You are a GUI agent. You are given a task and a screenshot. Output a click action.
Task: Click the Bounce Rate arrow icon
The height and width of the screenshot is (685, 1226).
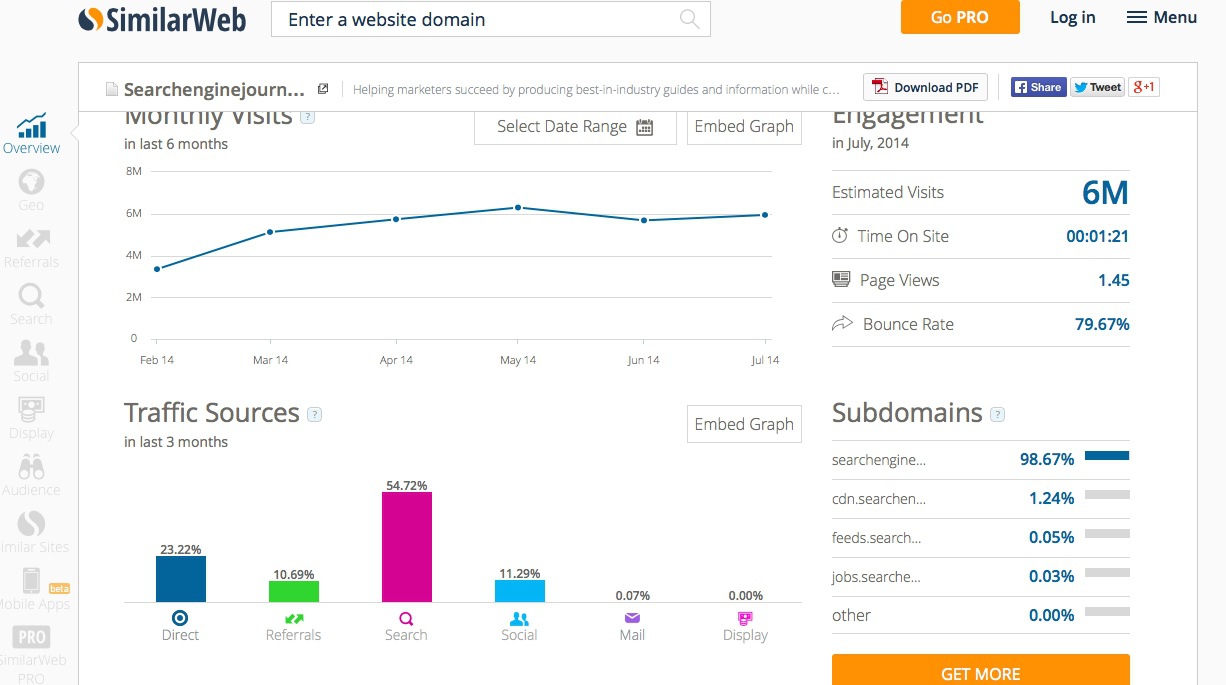[x=842, y=323]
